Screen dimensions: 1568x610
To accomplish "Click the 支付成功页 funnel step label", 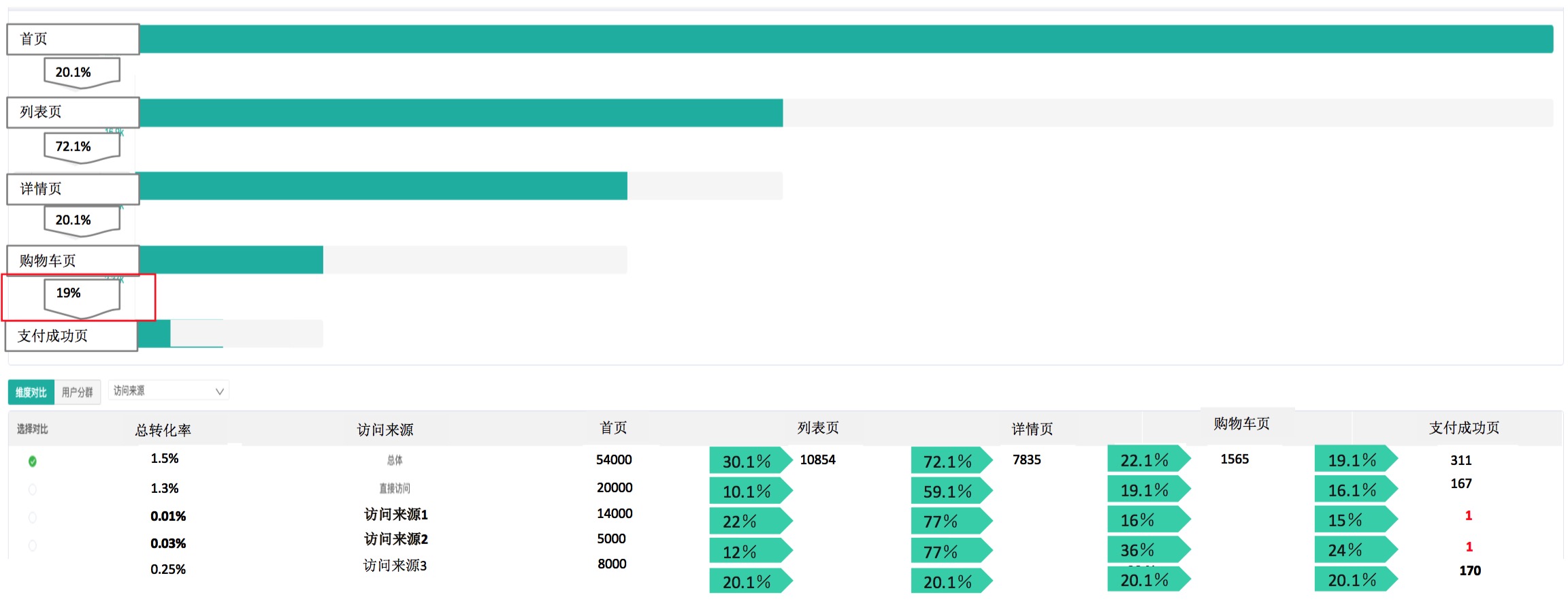I will click(x=72, y=336).
